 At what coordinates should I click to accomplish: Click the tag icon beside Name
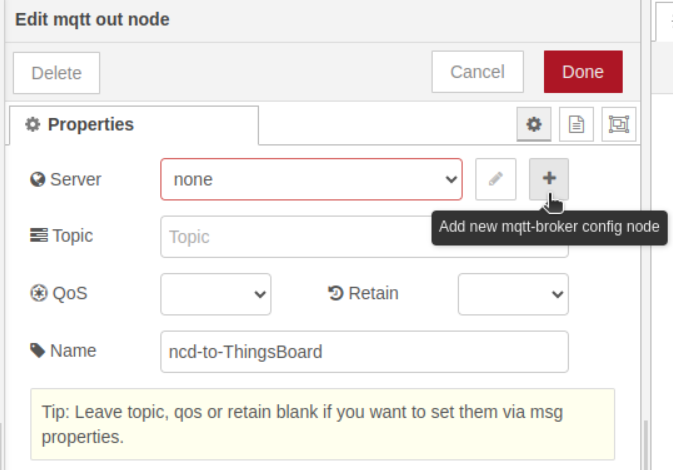[x=38, y=351]
